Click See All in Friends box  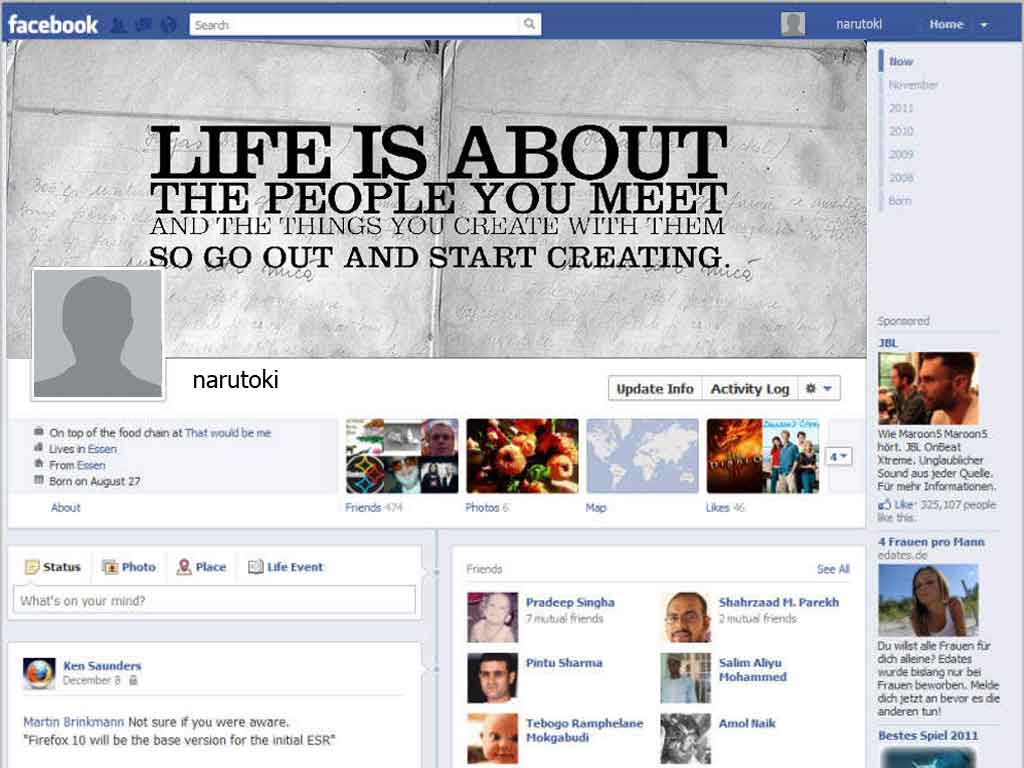833,569
